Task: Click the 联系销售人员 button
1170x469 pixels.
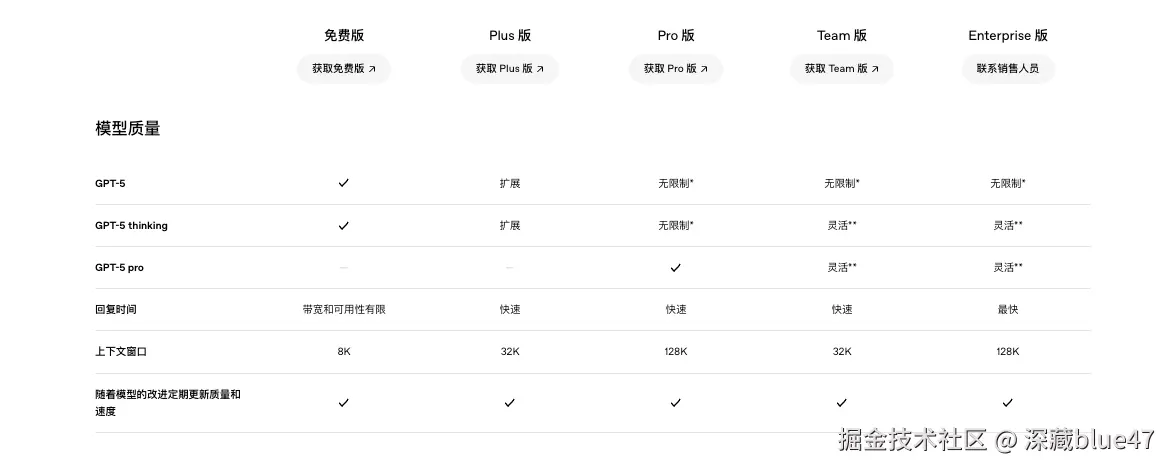Action: [1007, 69]
